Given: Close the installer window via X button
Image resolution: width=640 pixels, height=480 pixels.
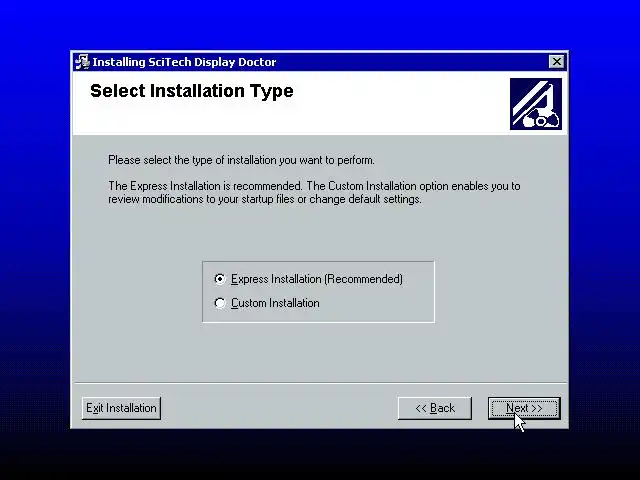Looking at the screenshot, I should [556, 62].
